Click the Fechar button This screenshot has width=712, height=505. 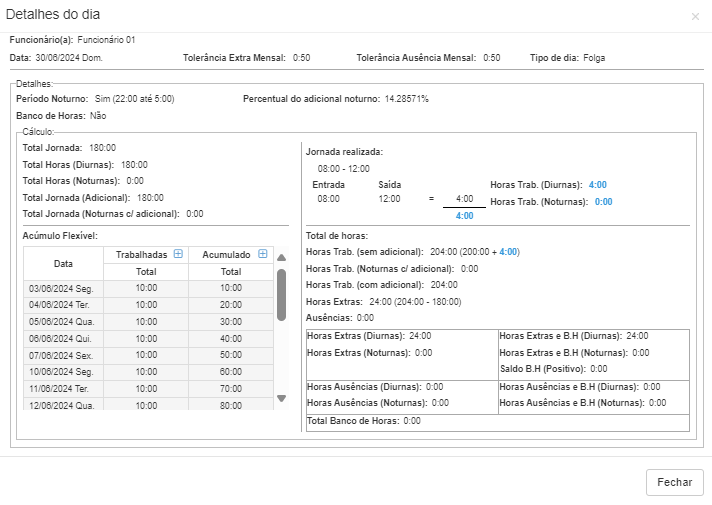(674, 482)
